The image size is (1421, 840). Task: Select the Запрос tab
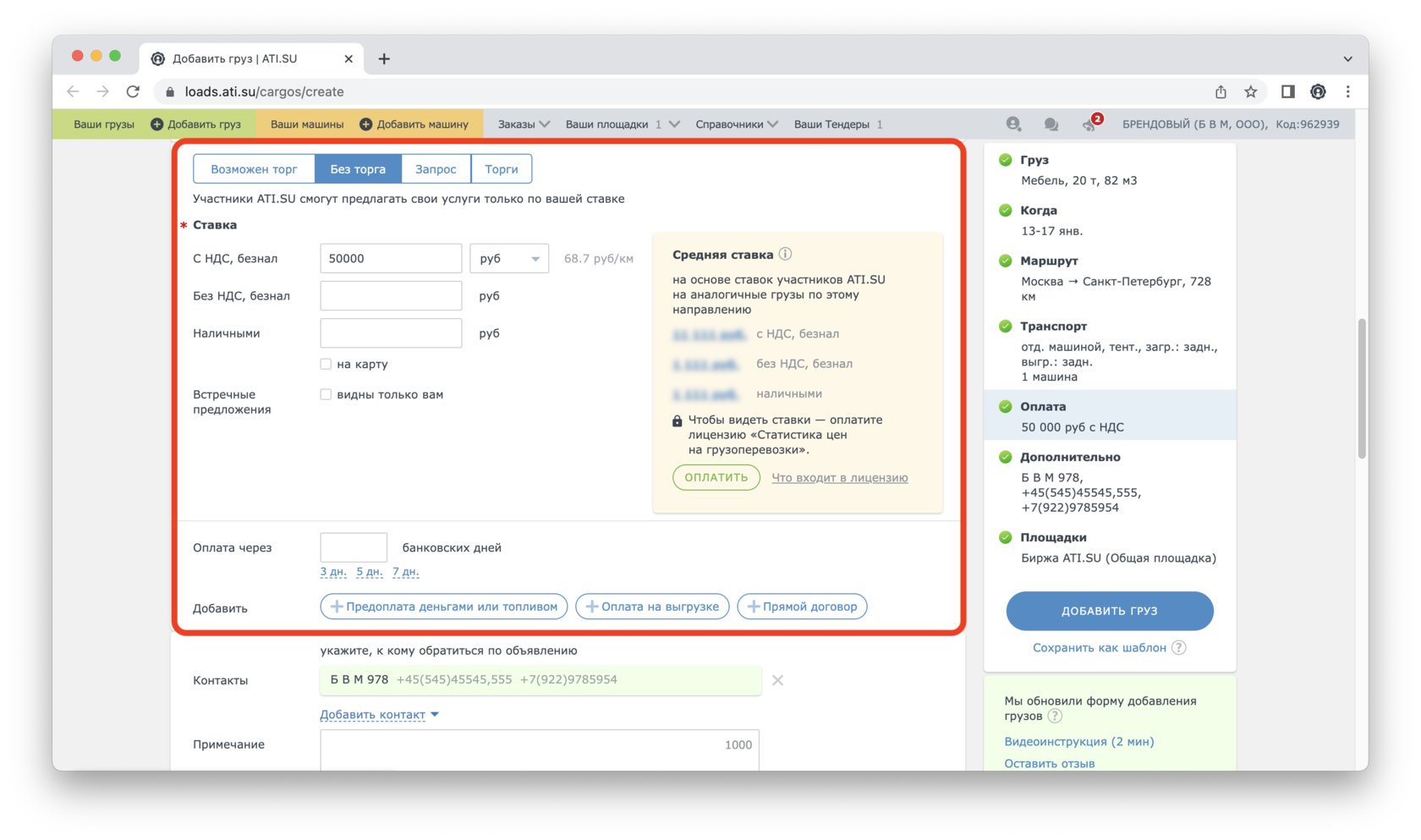[x=436, y=169]
